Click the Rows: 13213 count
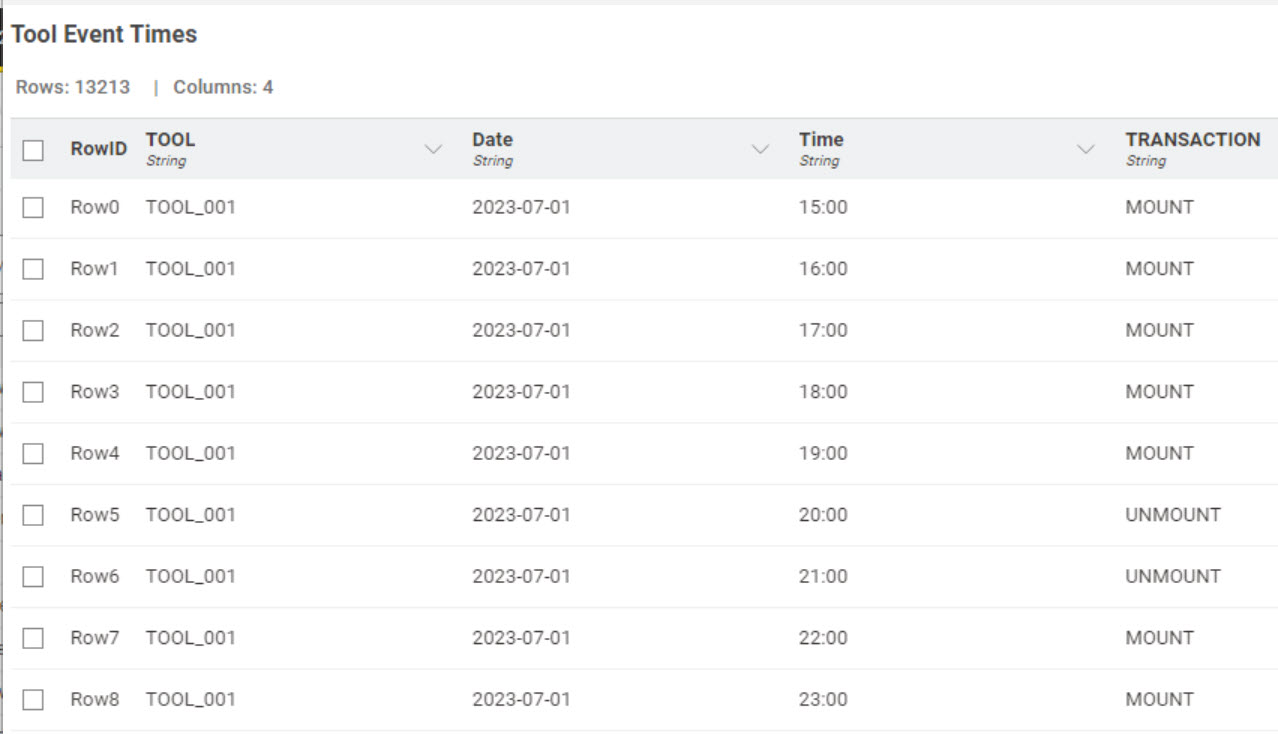Image resolution: width=1278 pixels, height=734 pixels. point(73,87)
